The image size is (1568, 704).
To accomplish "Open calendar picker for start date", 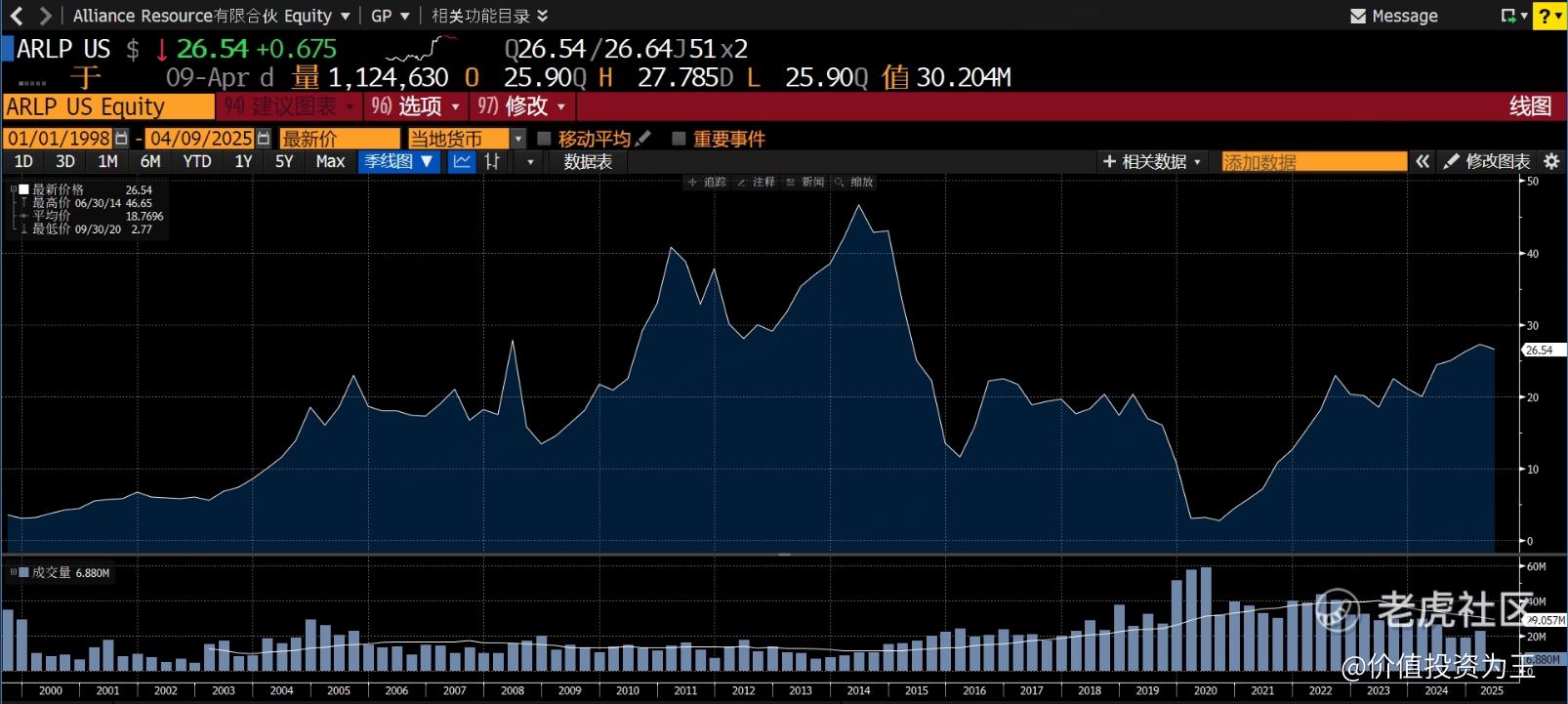I will [x=121, y=139].
